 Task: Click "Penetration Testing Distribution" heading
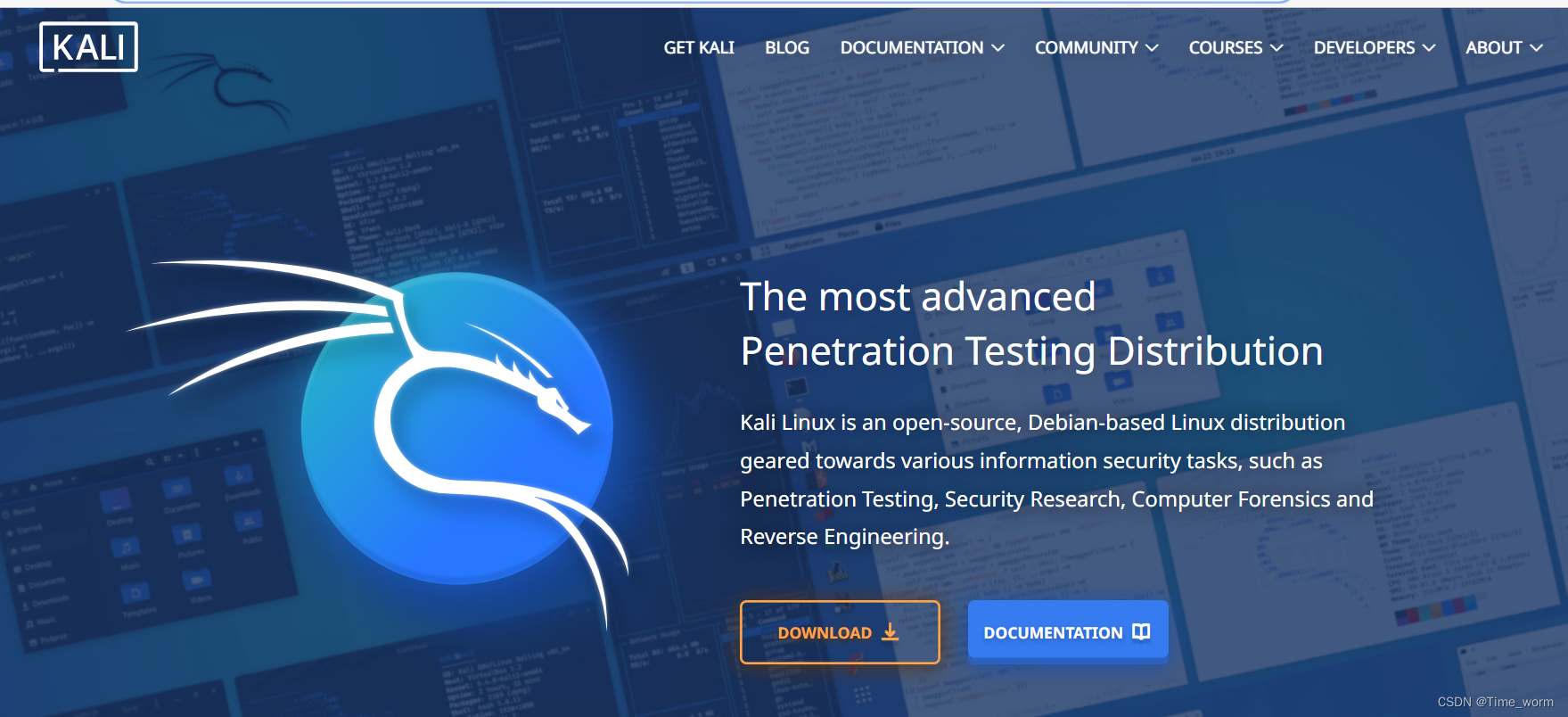click(x=1032, y=351)
